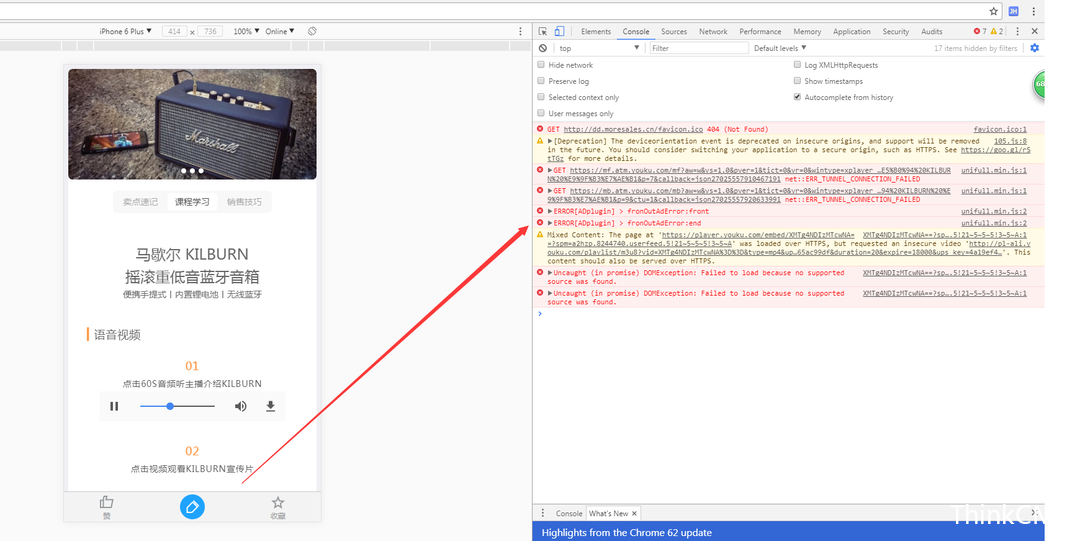Screen dimensions: 1080x541
Task: Switch to the Application tab
Action: point(851,32)
